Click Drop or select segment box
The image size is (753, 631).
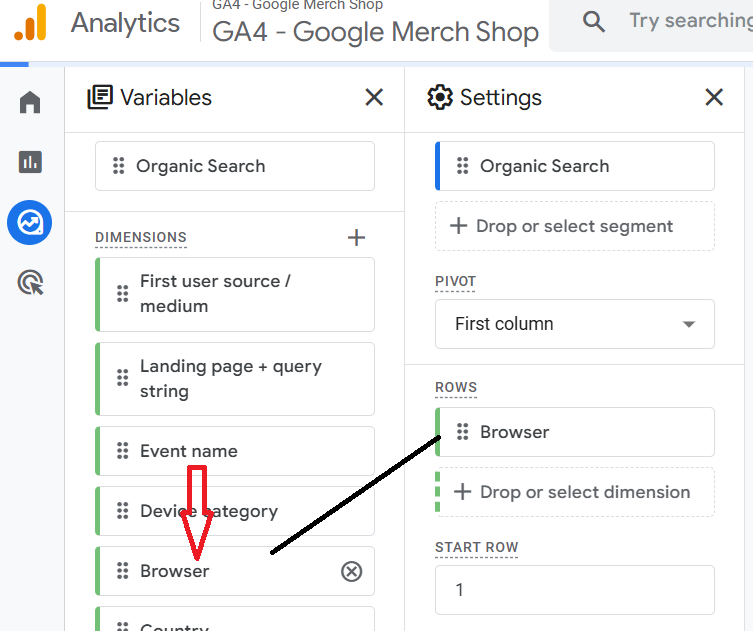575,226
